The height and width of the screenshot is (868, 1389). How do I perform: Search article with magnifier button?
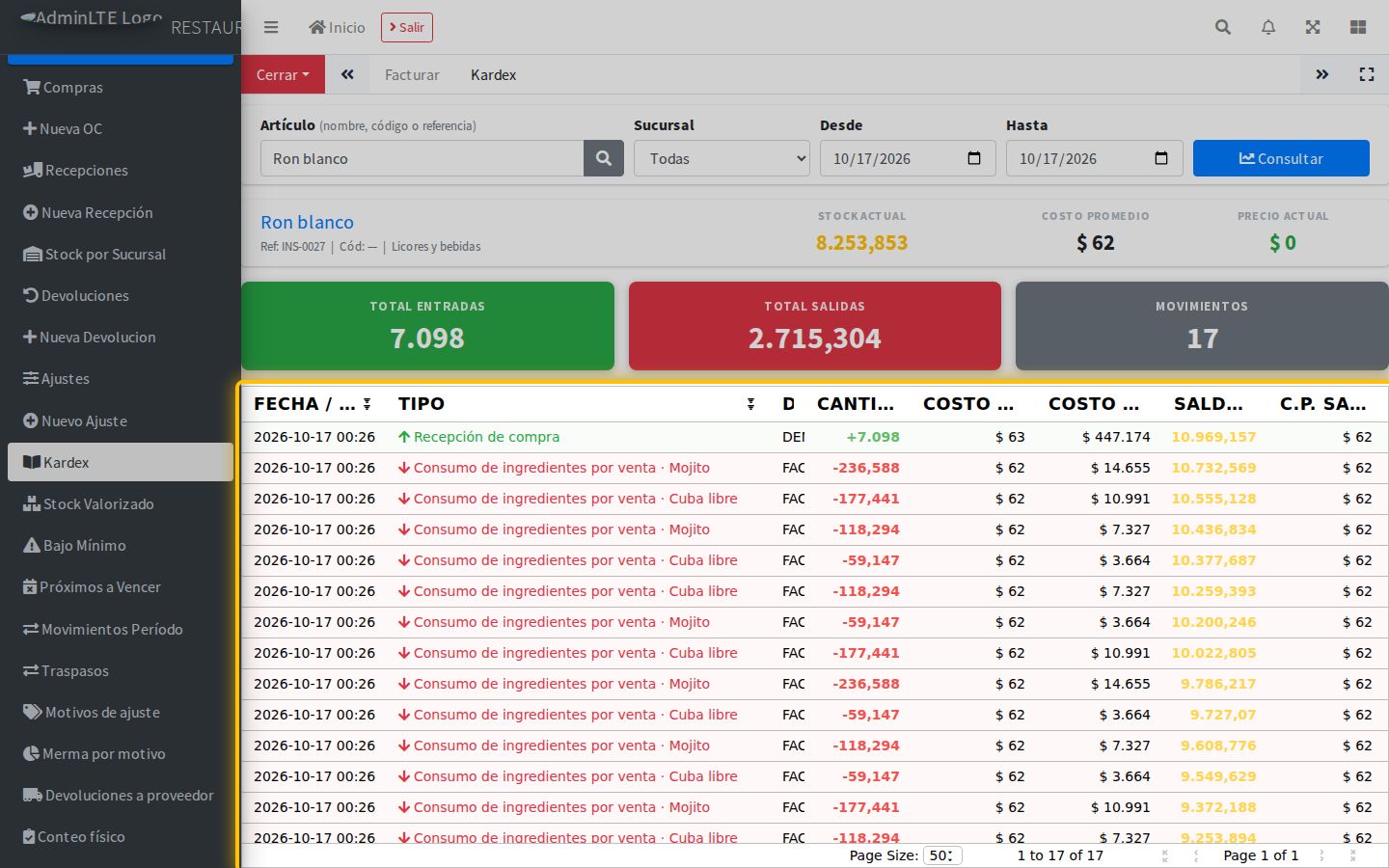coord(604,158)
